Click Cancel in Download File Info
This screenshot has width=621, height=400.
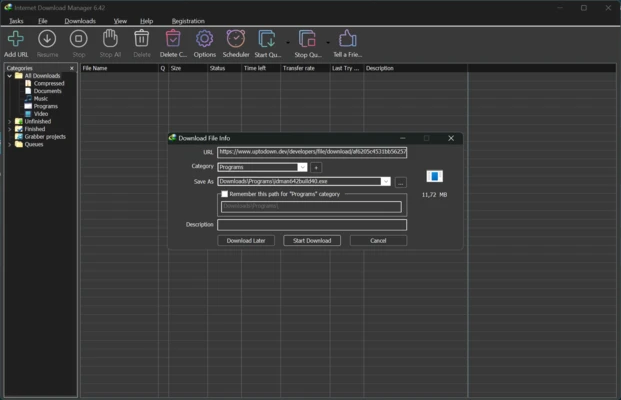[378, 240]
